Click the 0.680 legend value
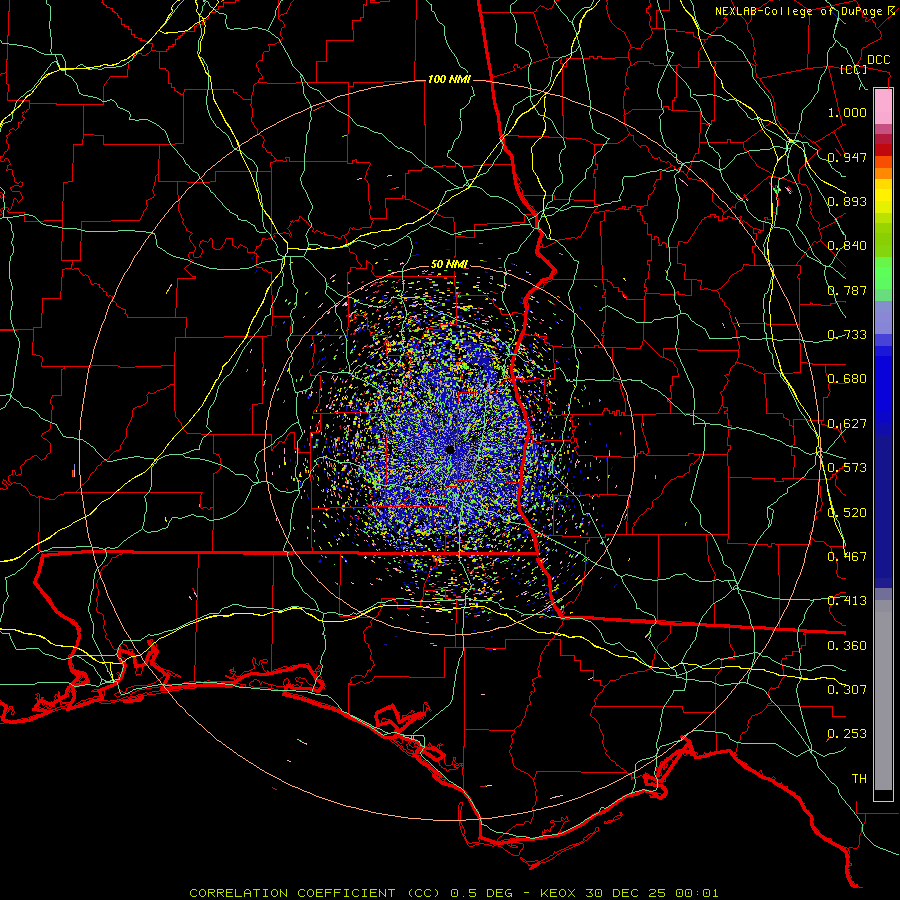 click(847, 379)
